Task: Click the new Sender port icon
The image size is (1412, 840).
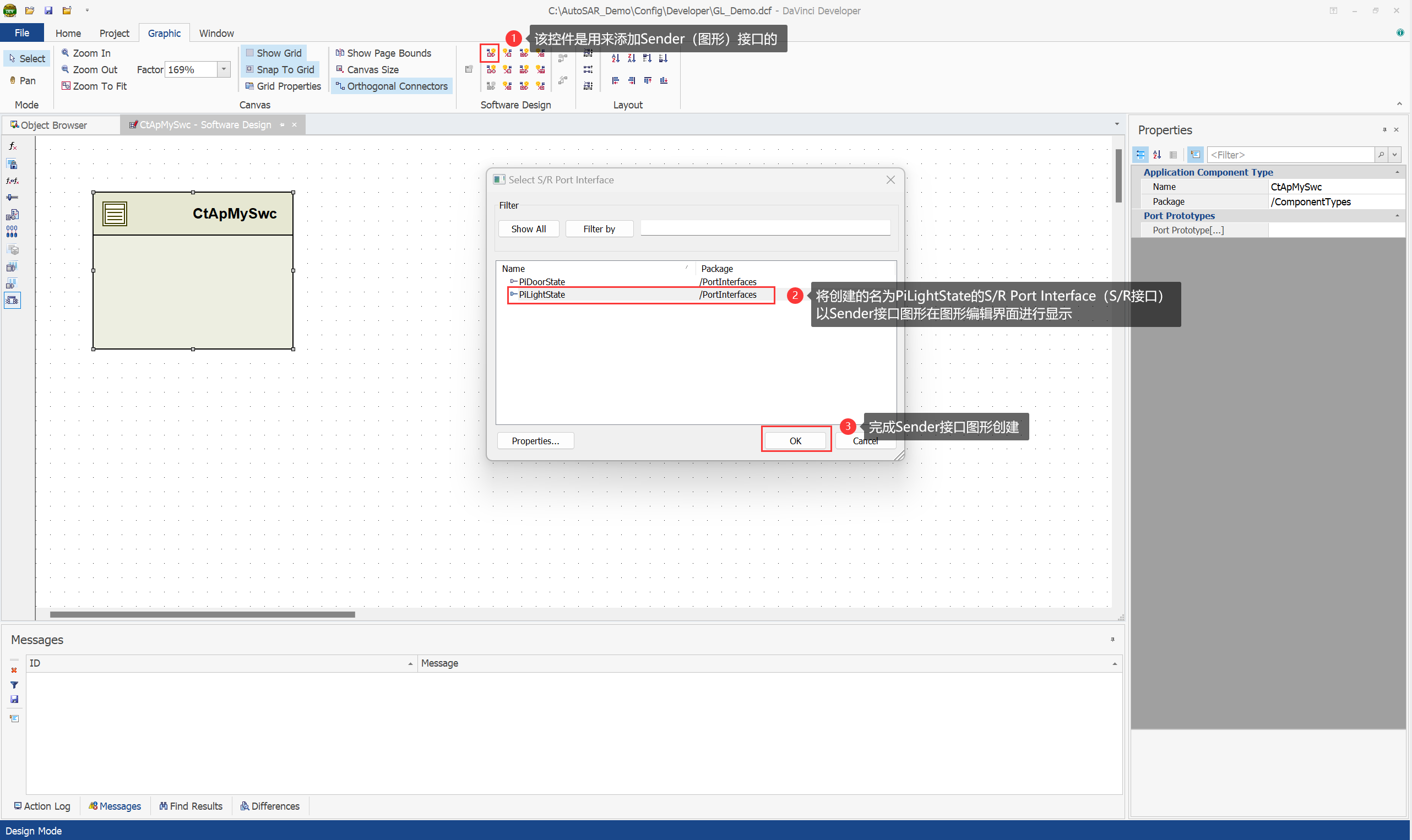Action: [490, 53]
